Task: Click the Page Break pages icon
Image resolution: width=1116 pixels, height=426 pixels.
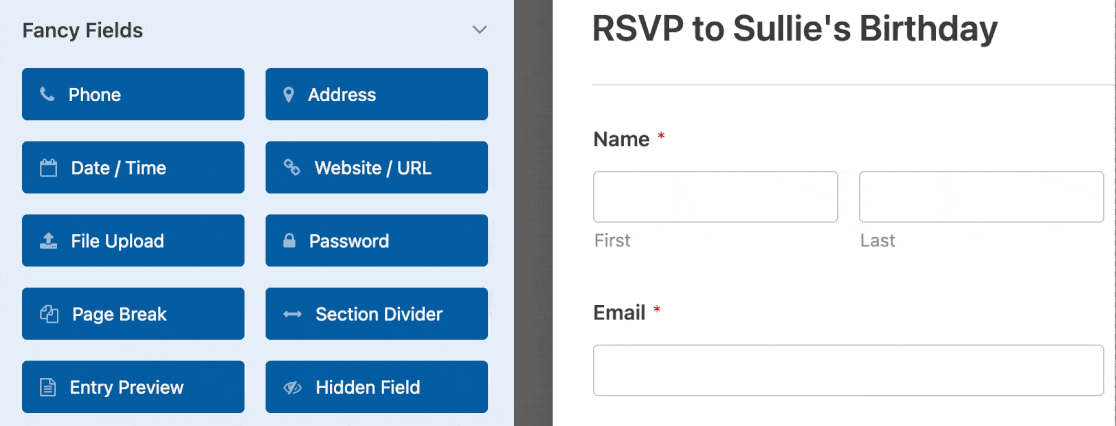Action: pyautogui.click(x=48, y=314)
